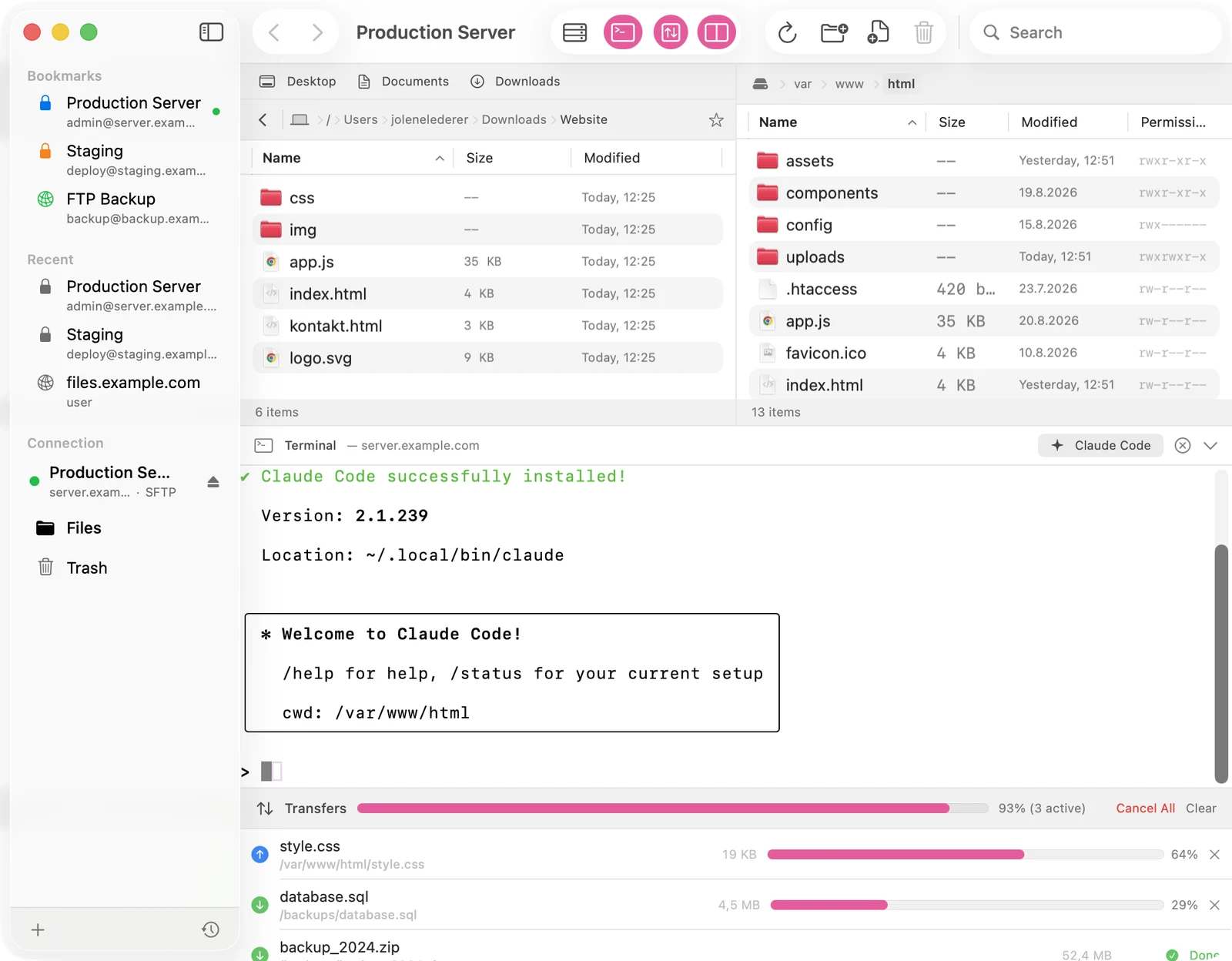Viewport: 1232px width, 961px height.
Task: Cancel the style.css transfer
Action: coord(1214,855)
